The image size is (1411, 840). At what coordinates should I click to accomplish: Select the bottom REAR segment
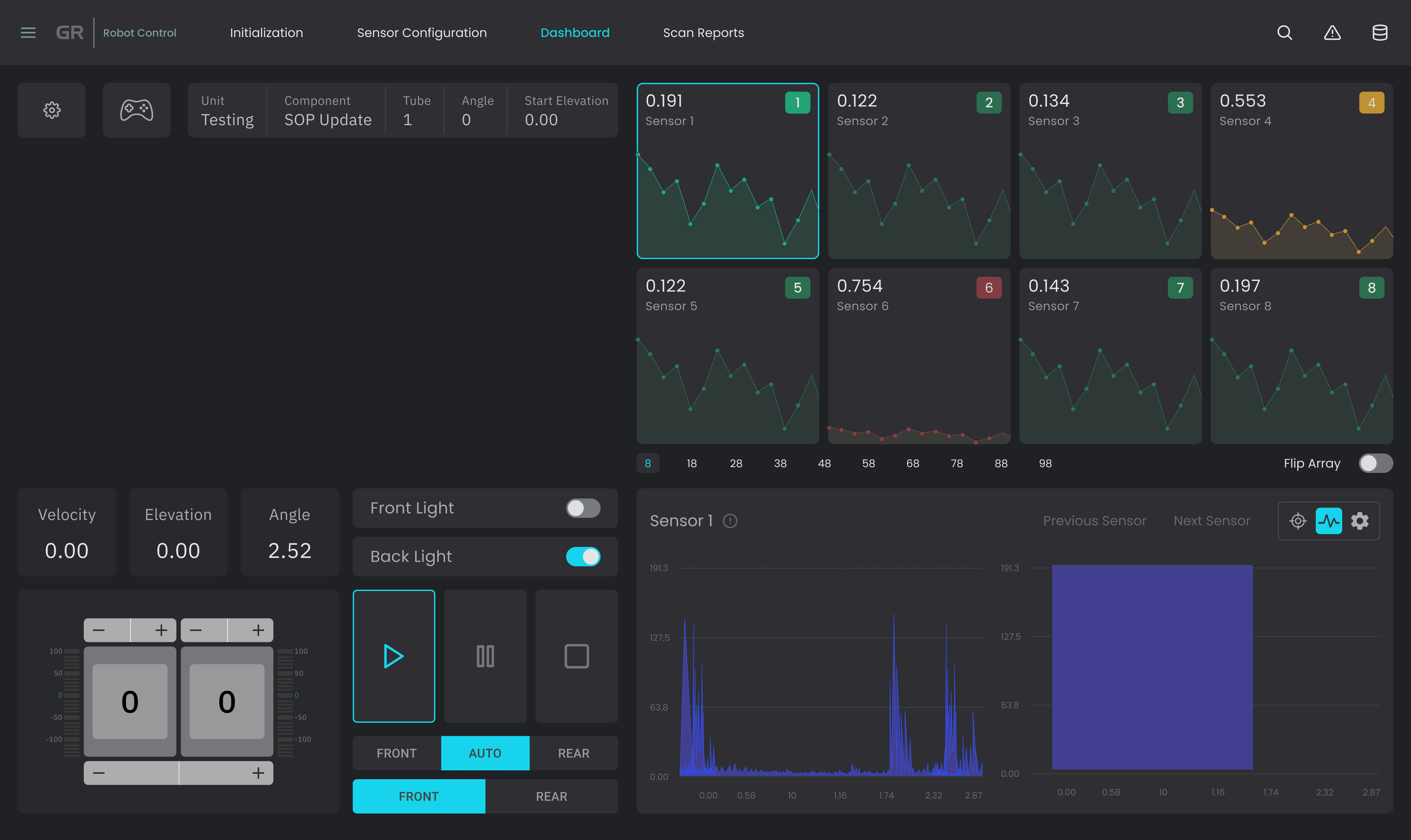click(x=551, y=796)
